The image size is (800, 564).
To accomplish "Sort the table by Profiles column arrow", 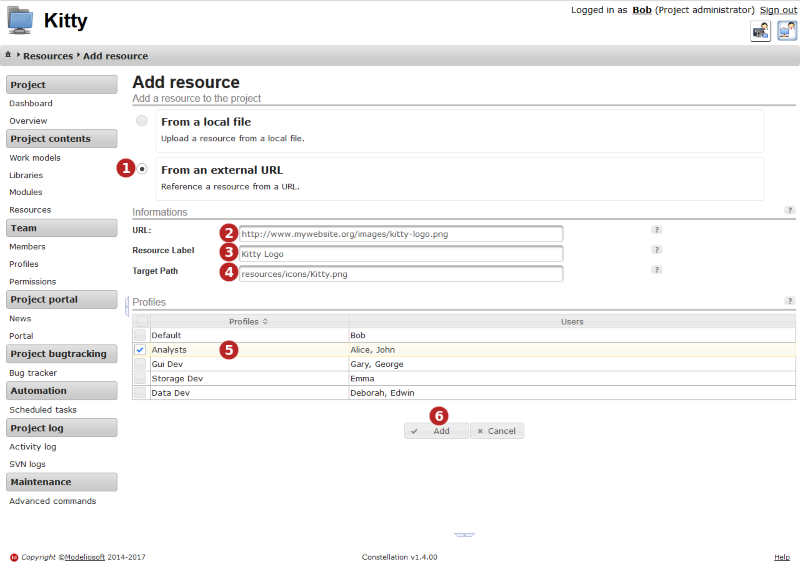I will tap(265, 322).
